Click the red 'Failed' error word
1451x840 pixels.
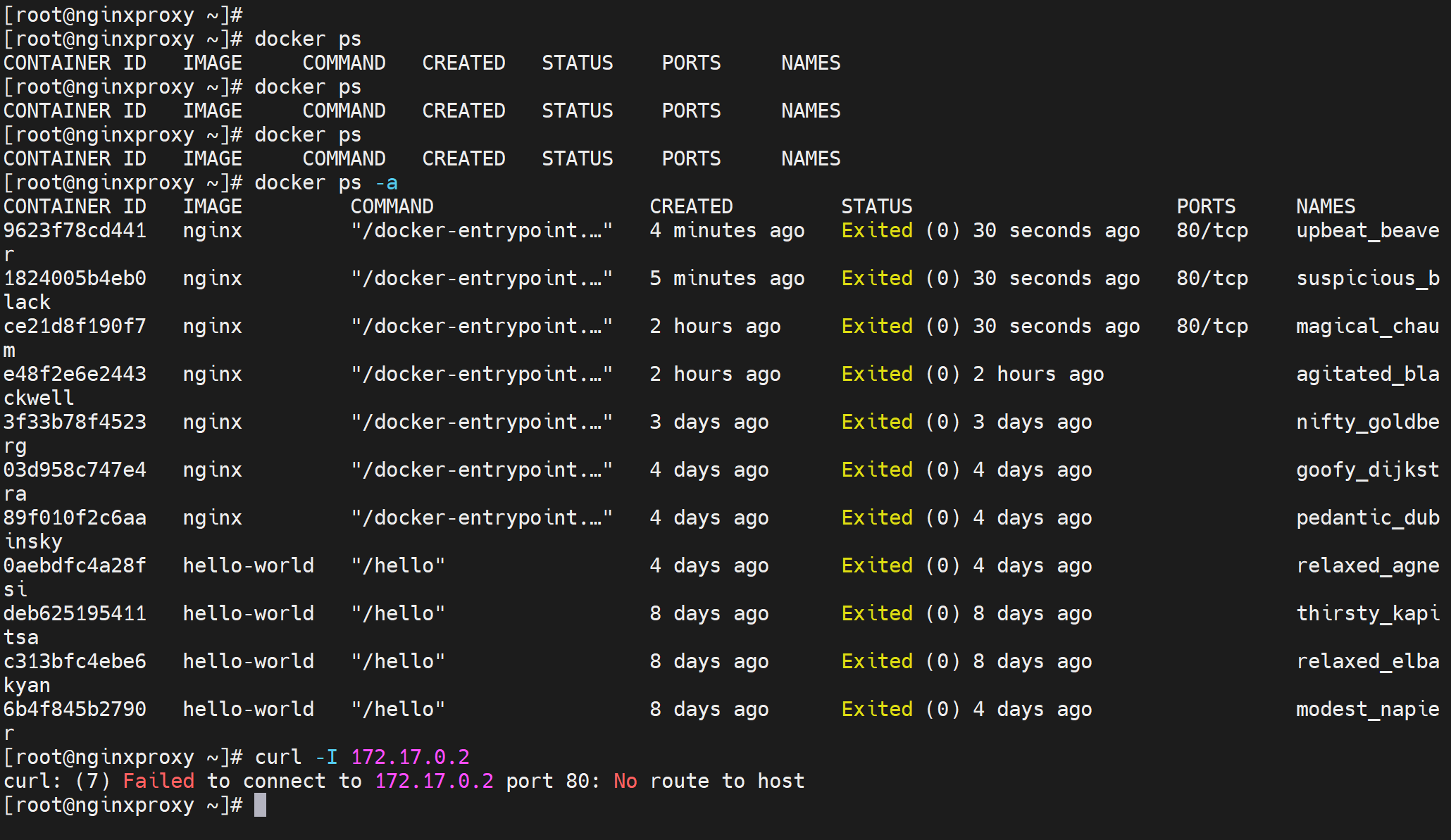coord(158,781)
